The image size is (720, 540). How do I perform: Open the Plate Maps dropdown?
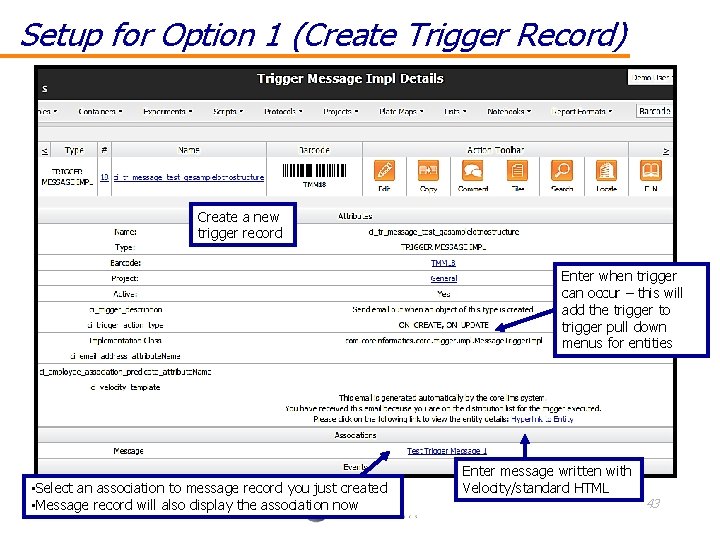coord(401,112)
